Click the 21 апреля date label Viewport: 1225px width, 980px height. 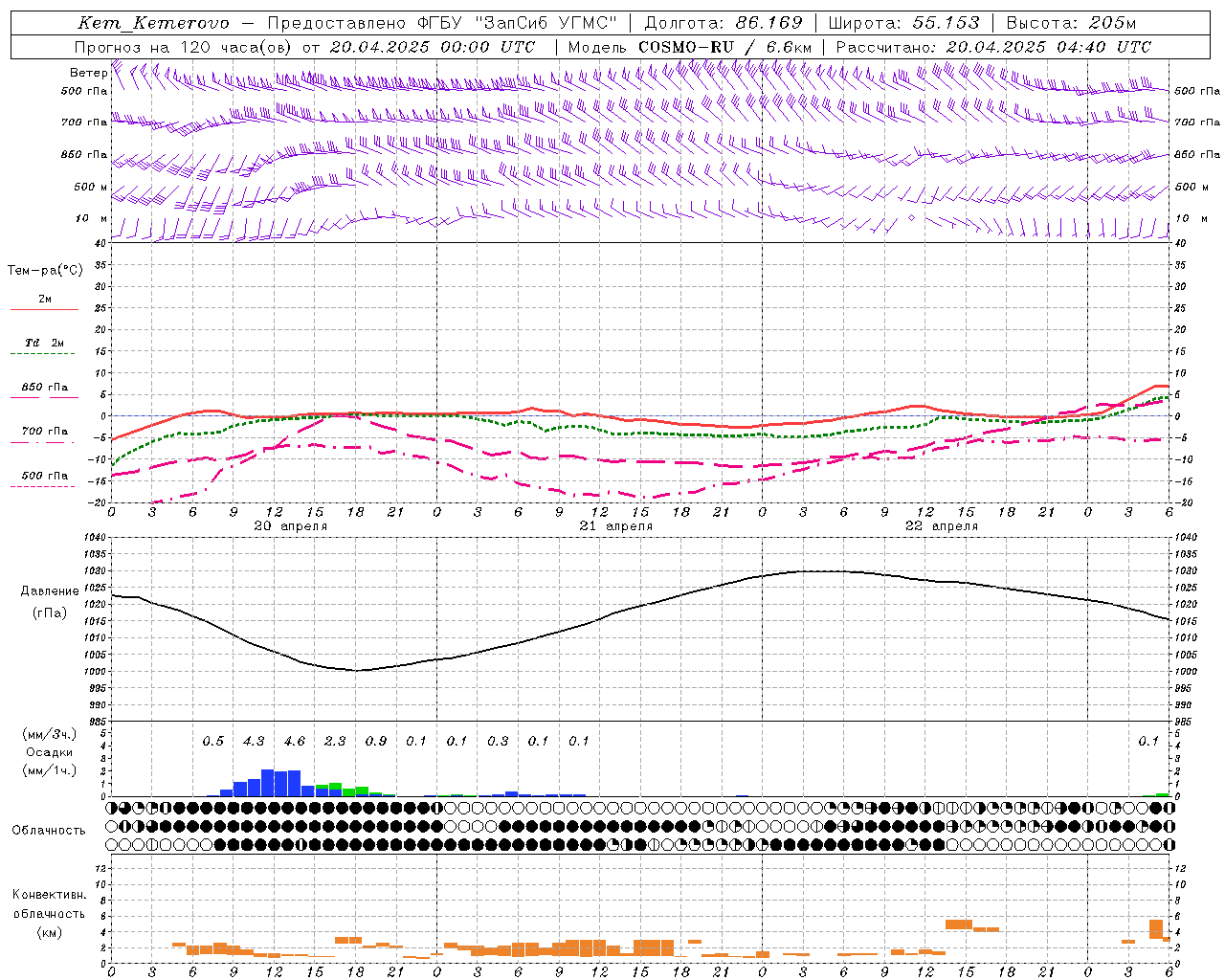click(x=616, y=526)
